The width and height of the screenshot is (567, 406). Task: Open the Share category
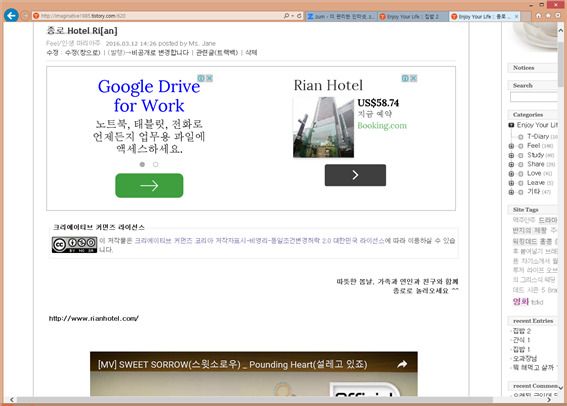(536, 164)
